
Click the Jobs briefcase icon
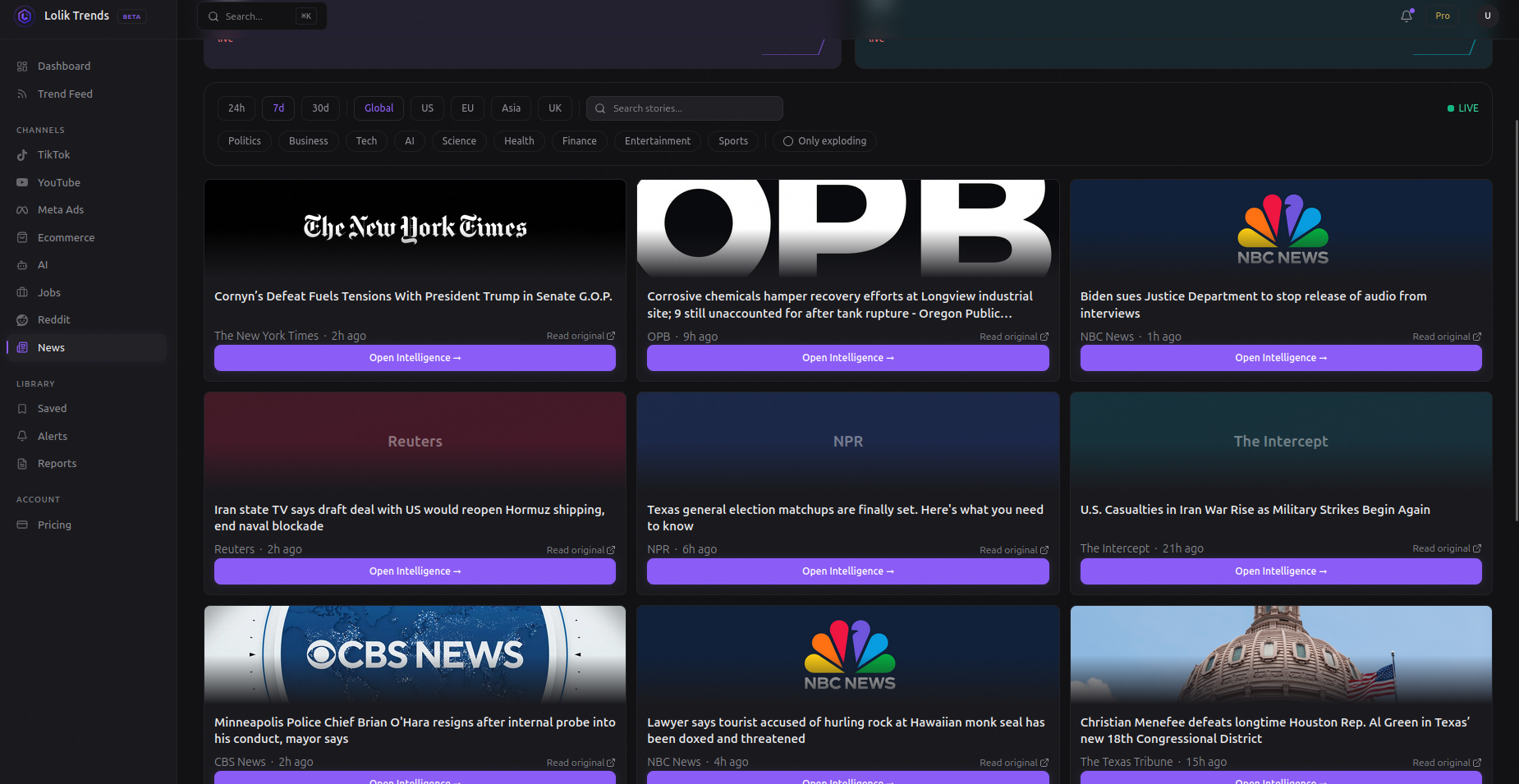(x=22, y=293)
